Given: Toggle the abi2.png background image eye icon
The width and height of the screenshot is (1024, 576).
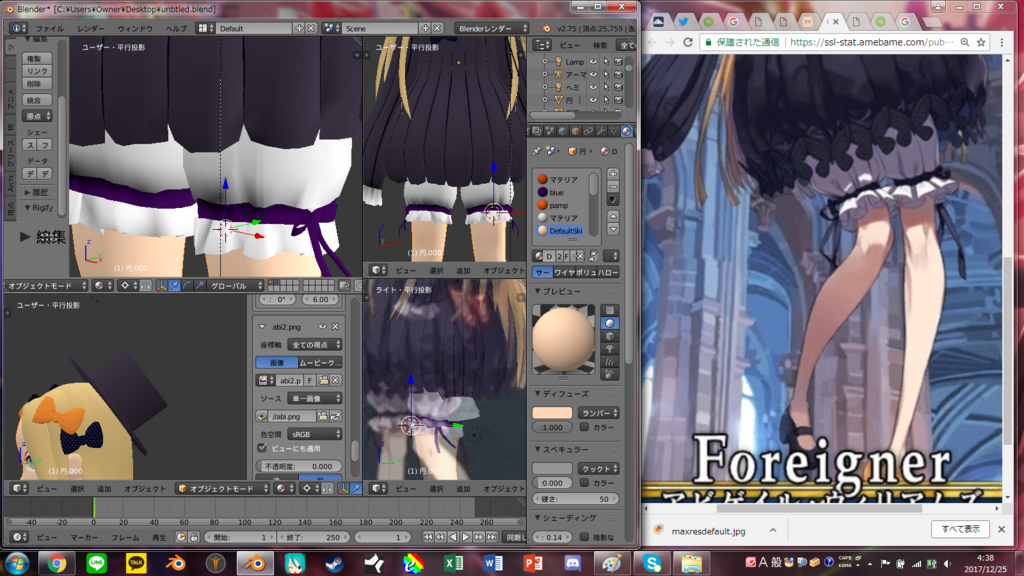Looking at the screenshot, I should pos(322,327).
